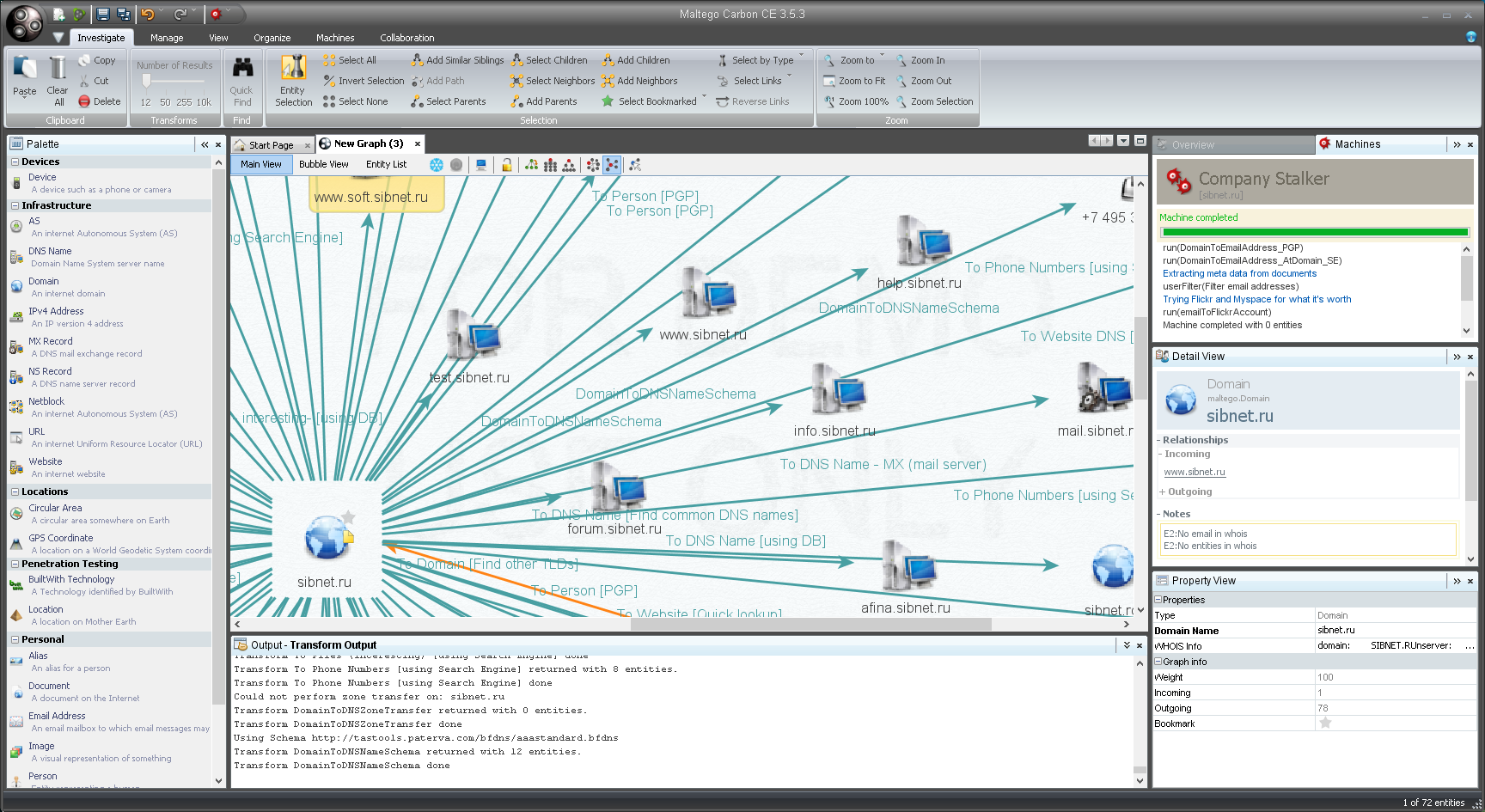Click the Number of Results slider handle
This screenshot has height=812, width=1485.
[x=147, y=81]
